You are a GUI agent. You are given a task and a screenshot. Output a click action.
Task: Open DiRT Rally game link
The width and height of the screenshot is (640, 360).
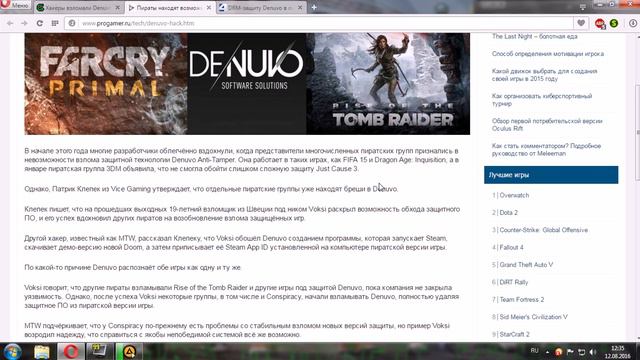(x=513, y=282)
